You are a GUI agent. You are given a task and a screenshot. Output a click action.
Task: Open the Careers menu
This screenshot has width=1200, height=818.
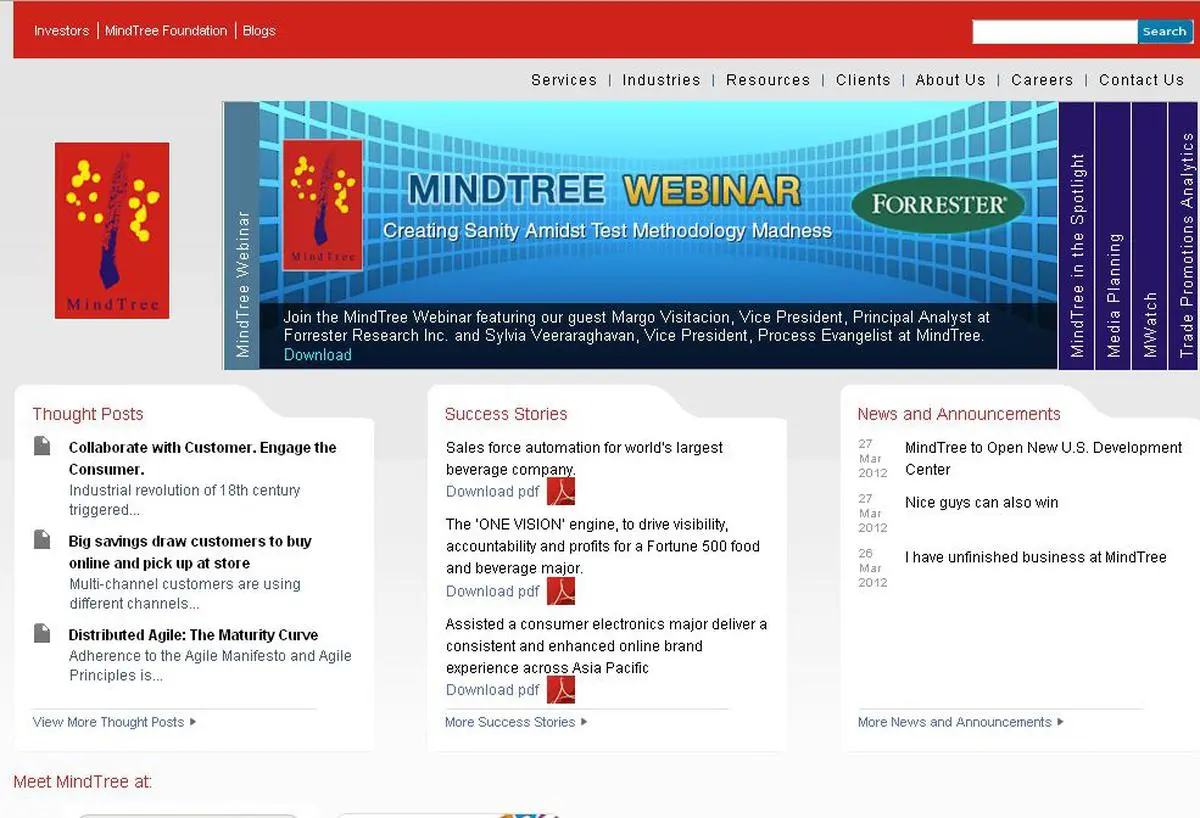tap(1042, 80)
